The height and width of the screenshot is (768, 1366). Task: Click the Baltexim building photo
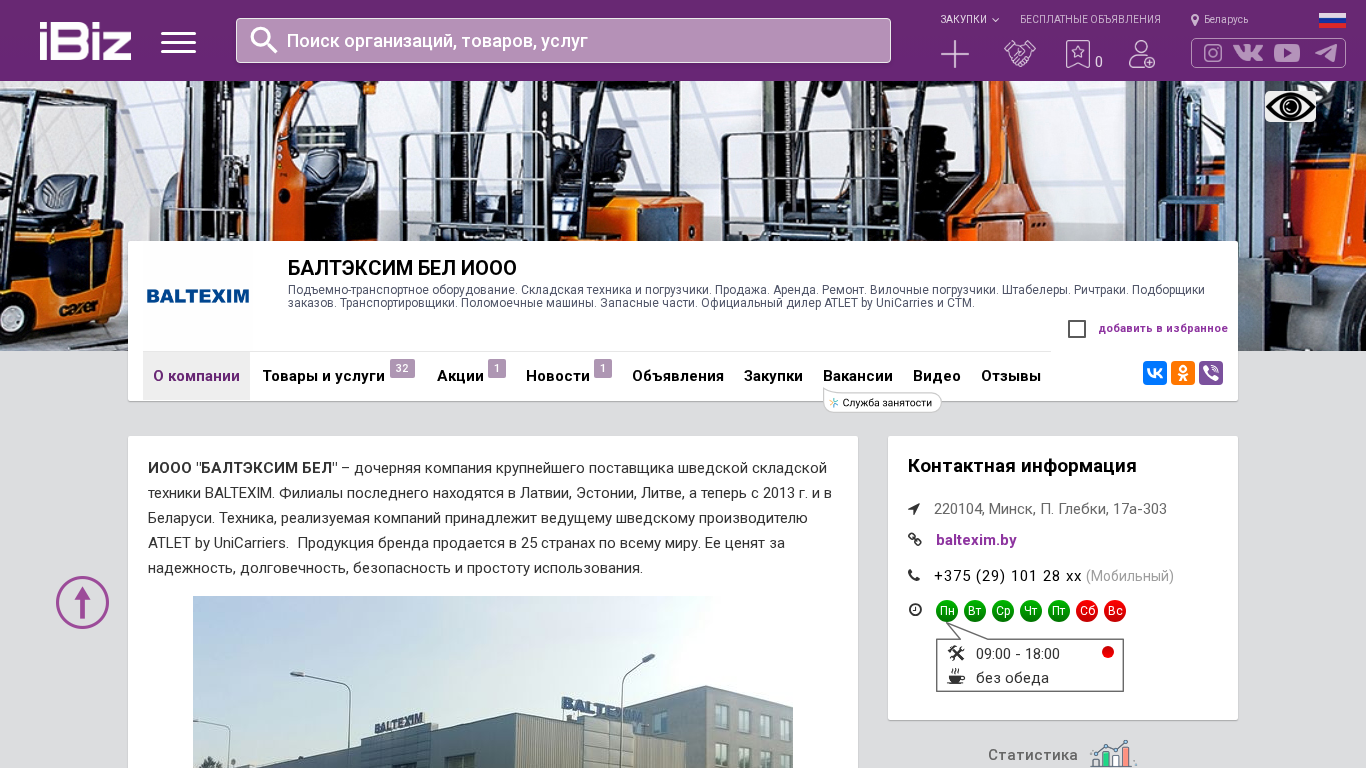pos(493,682)
